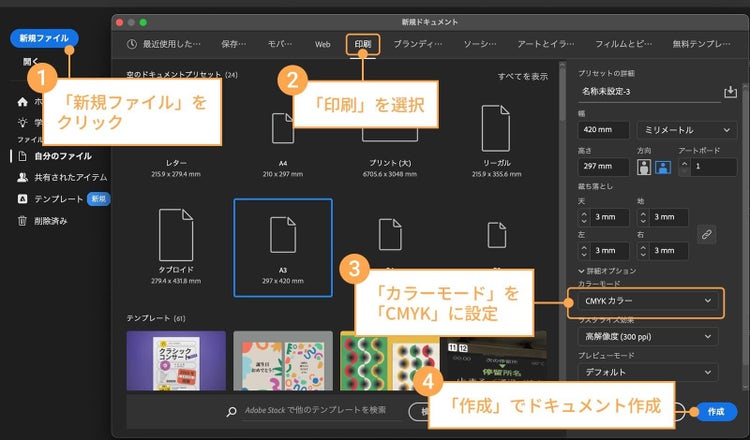Image resolution: width=750 pixels, height=440 pixels.
Task: Select the リーガル preset icon
Action: (496, 128)
